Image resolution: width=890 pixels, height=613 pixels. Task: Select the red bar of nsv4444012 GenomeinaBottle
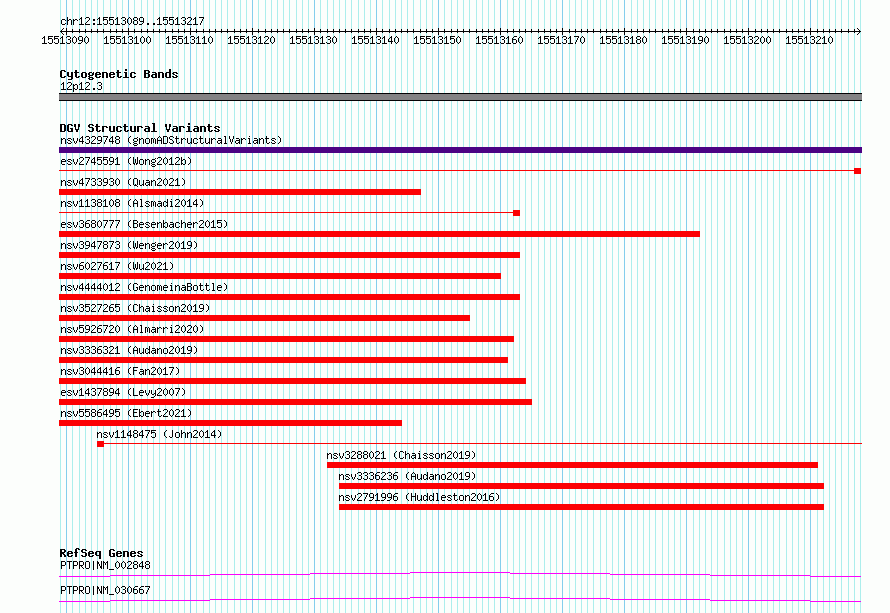tap(289, 297)
